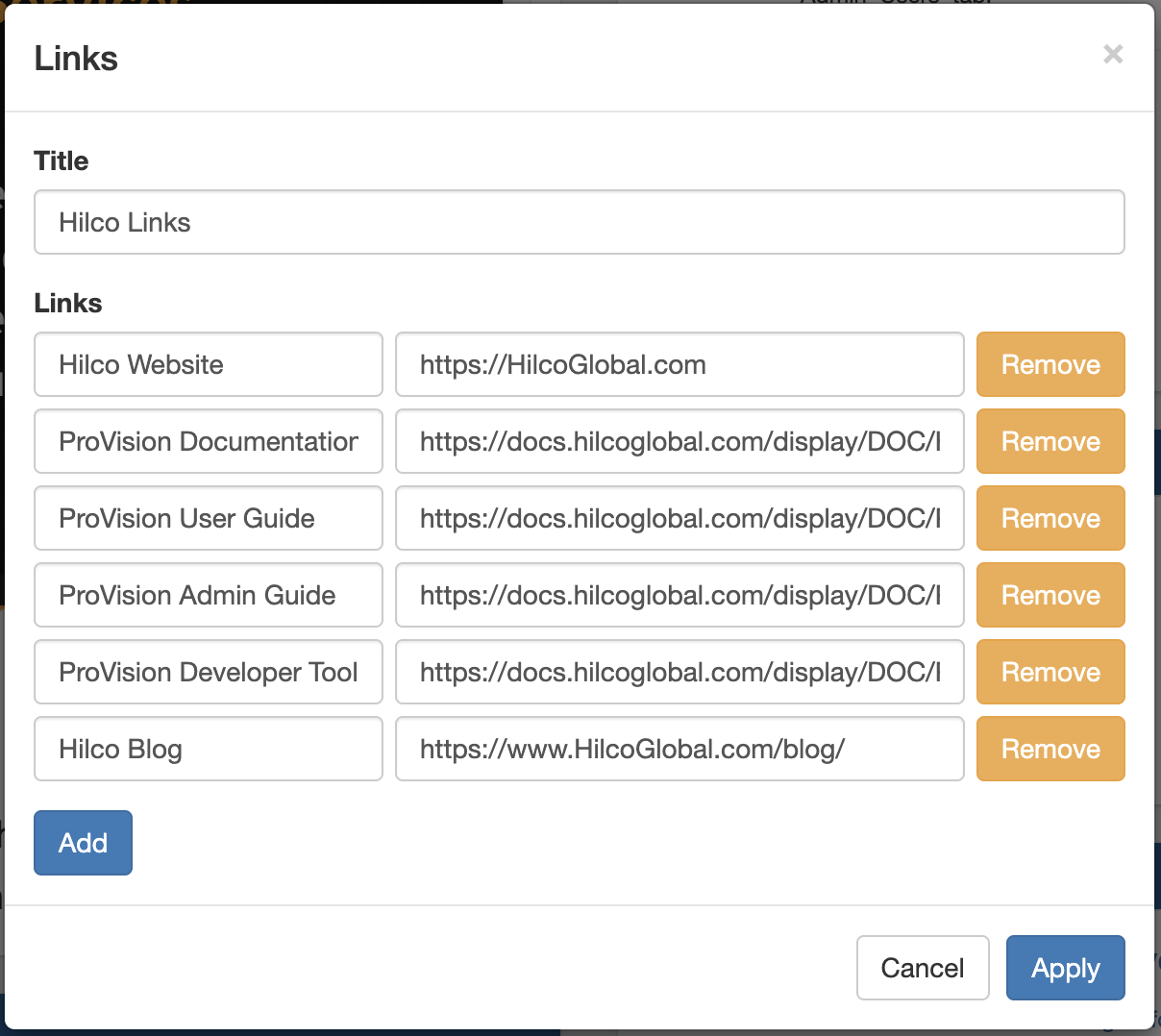Screen dimensions: 1161x1036
Task: Click the URL field for ProVision Documentation
Action: [679, 441]
